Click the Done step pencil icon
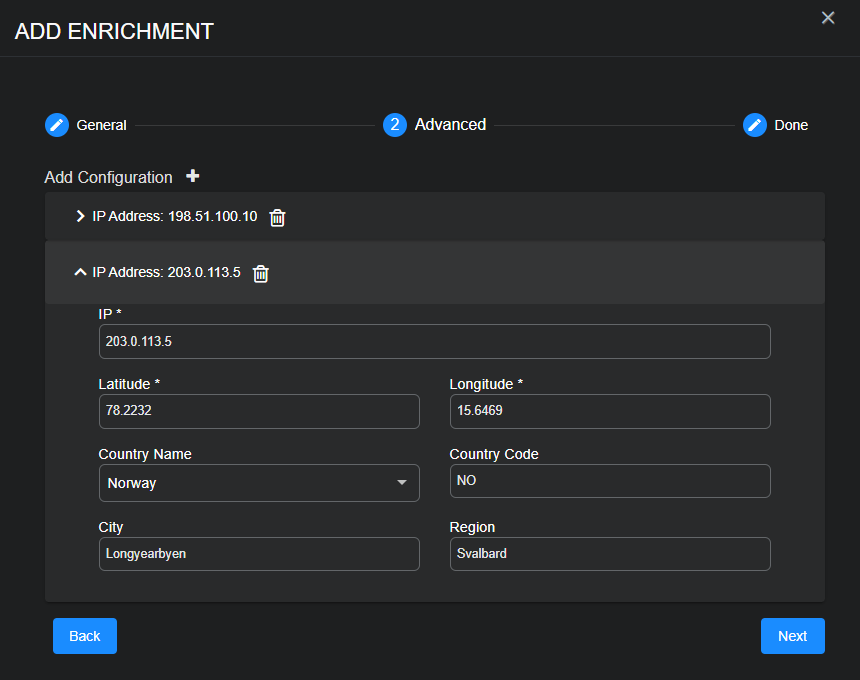The image size is (860, 680). click(755, 125)
